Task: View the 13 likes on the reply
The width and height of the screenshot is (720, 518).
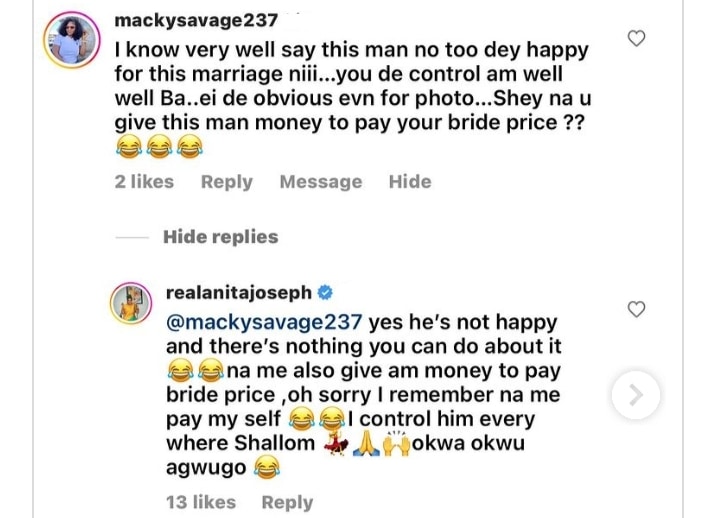Action: (x=201, y=502)
